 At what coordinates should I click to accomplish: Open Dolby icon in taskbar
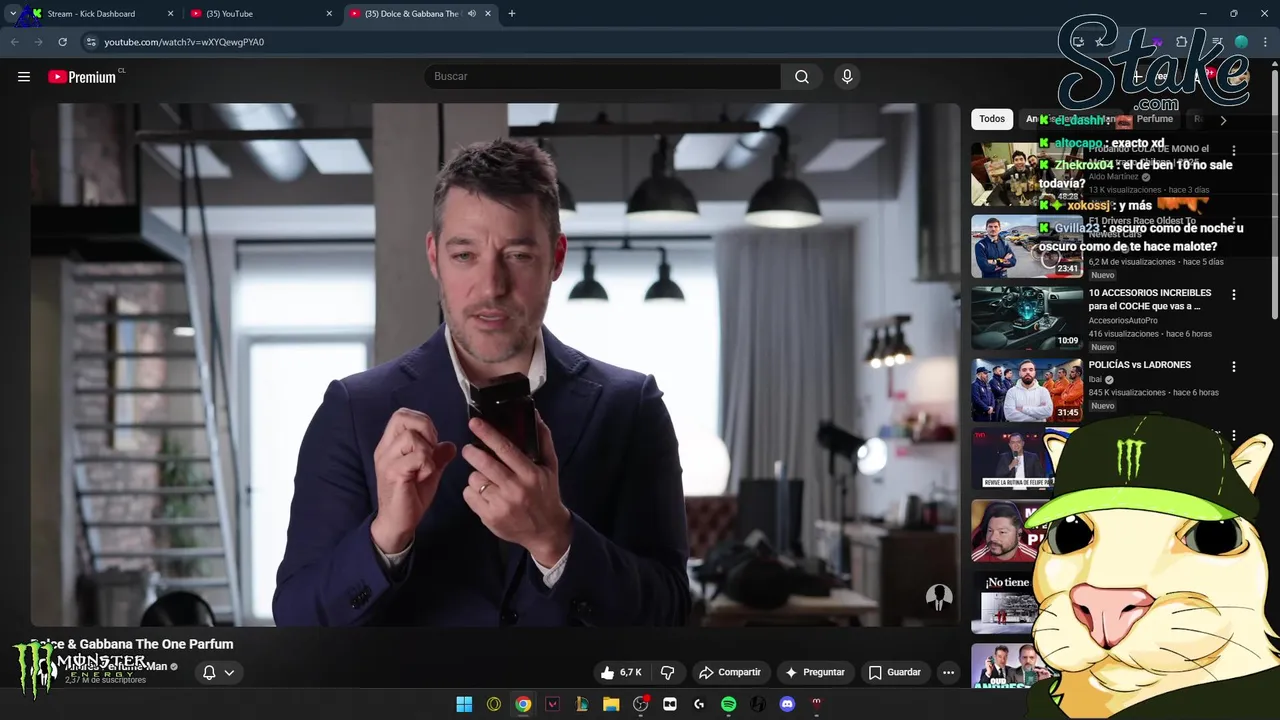pos(670,704)
